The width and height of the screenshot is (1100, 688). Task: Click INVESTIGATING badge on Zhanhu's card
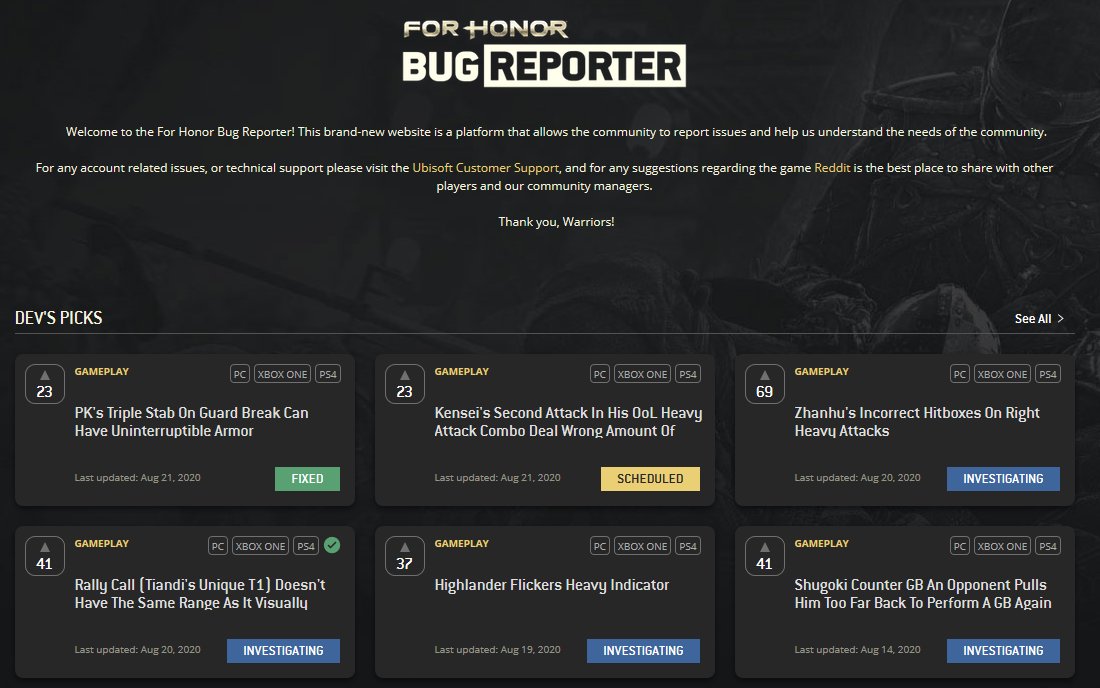tap(1003, 479)
